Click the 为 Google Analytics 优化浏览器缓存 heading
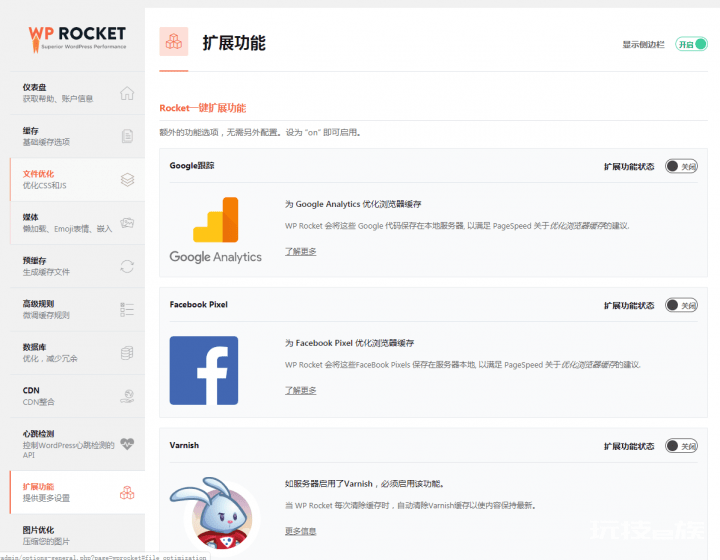This screenshot has width=720, height=560. pos(353,204)
